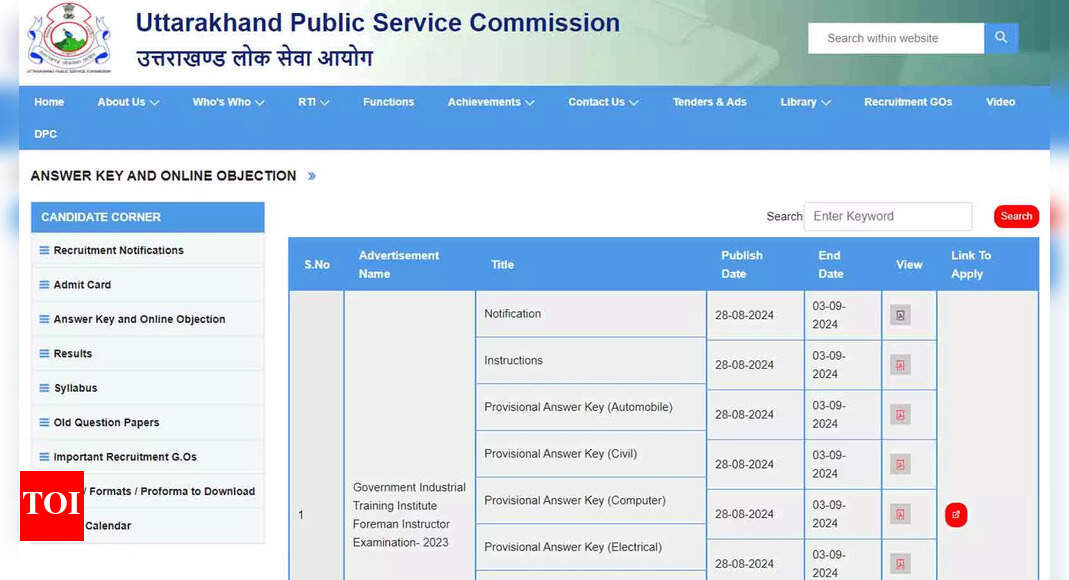Expand the Who's Who menu
1069x580 pixels.
(228, 102)
